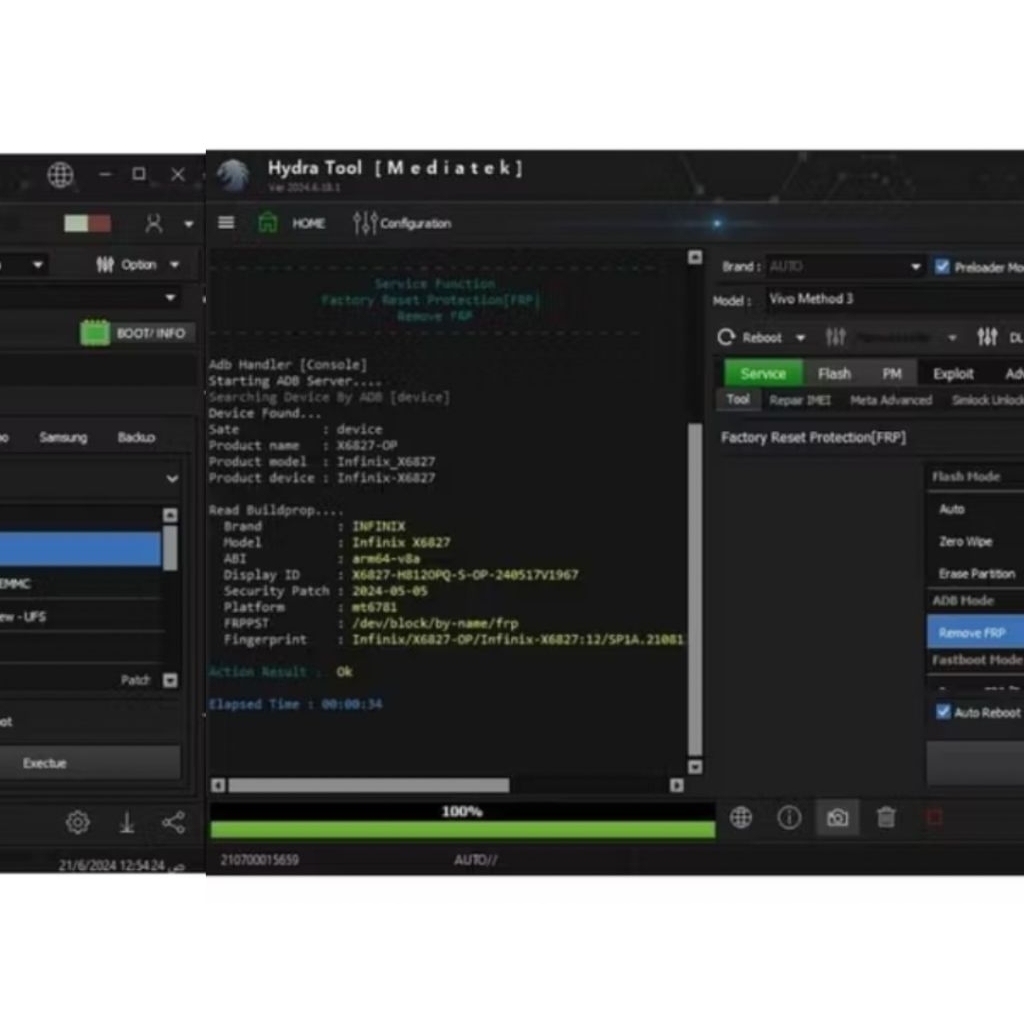Take screenshot with camera icon
Screen dimensions: 1024x1024
tap(837, 817)
